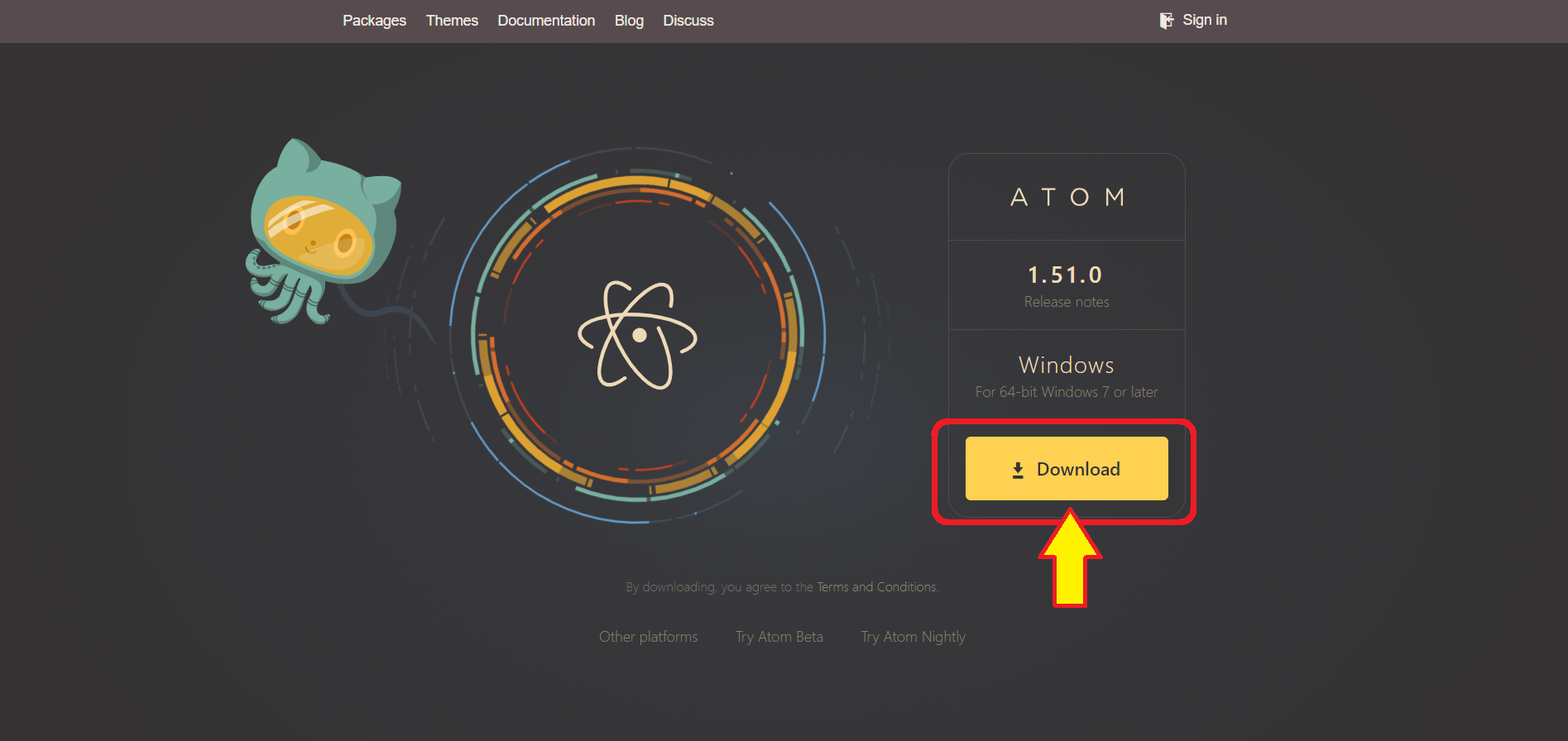Screen dimensions: 1568x741
Task: Click the Windows platform title
Action: 1067,365
